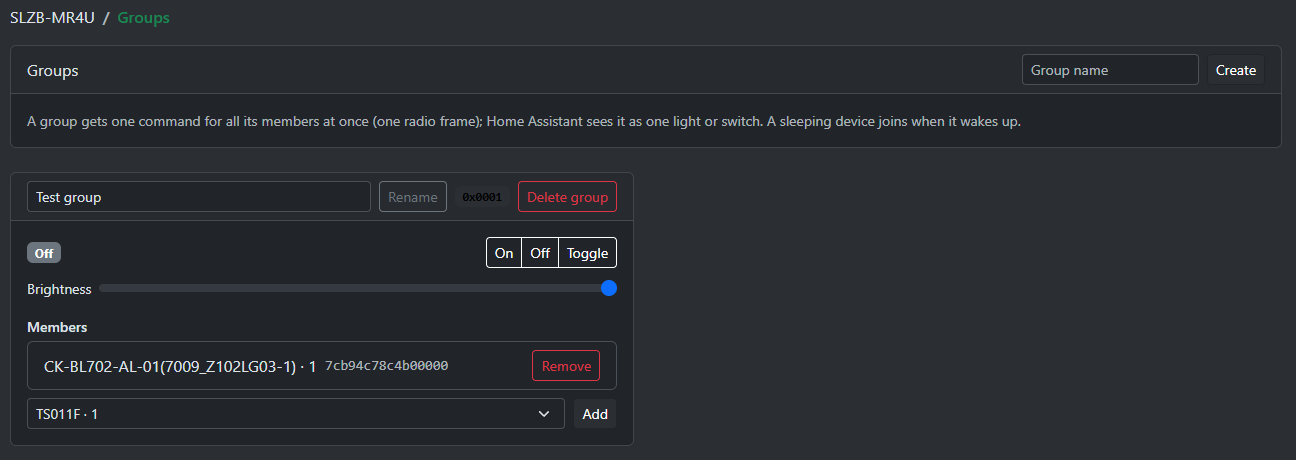Open the TS011F device dropdown
This screenshot has width=1296, height=460.
pyautogui.click(x=296, y=414)
